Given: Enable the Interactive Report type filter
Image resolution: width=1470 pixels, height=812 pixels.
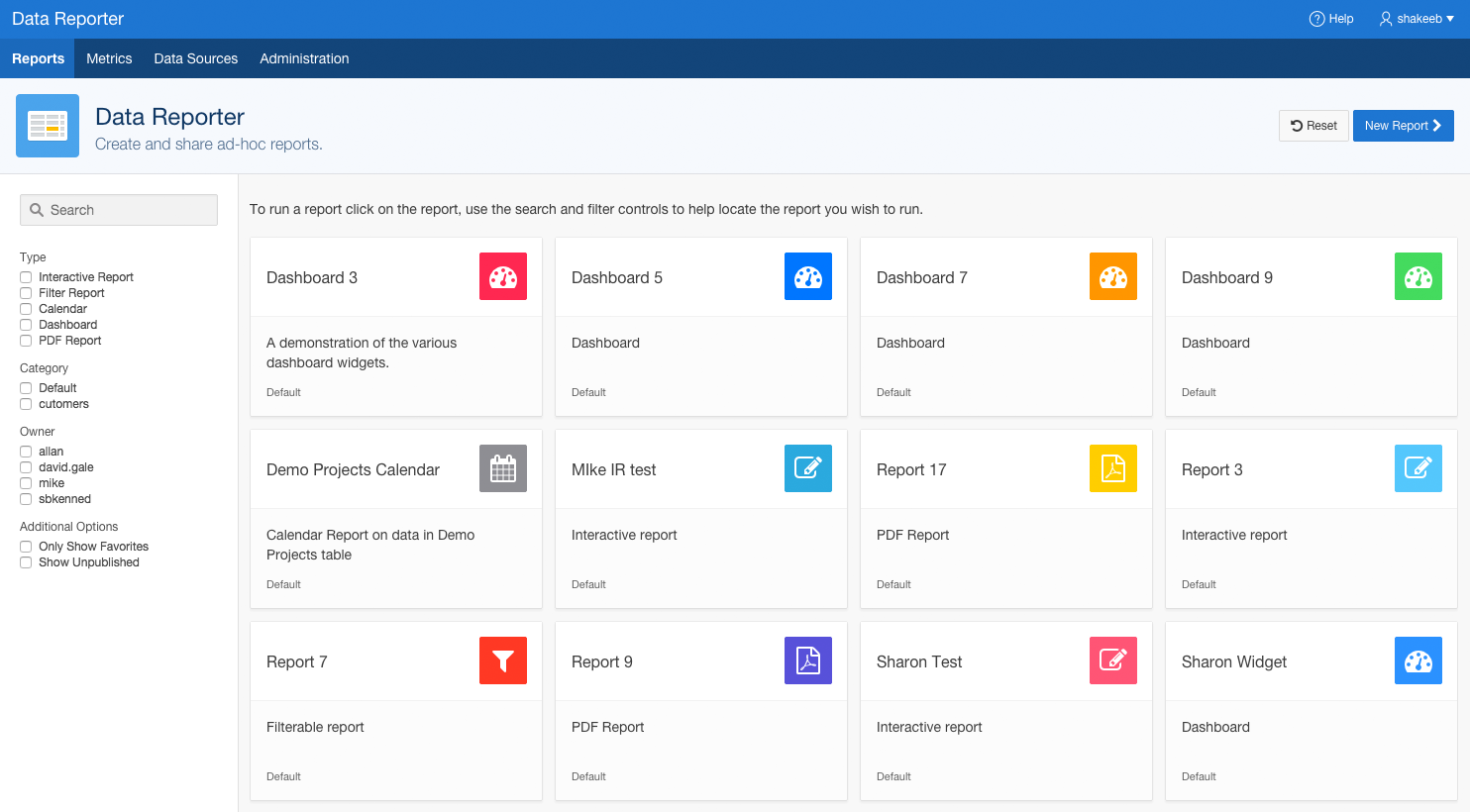Looking at the screenshot, I should (27, 277).
